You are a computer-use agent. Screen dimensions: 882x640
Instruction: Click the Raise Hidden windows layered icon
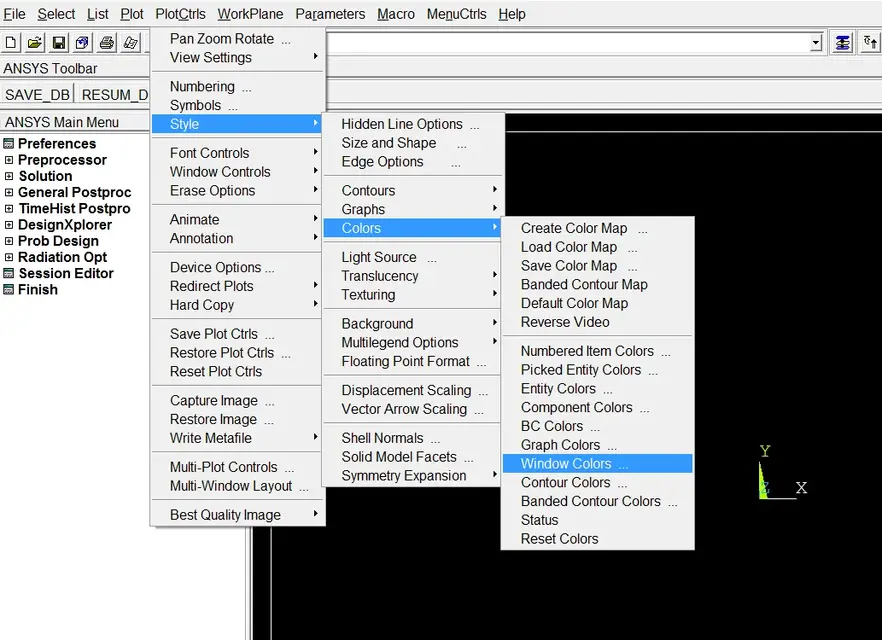coord(843,43)
